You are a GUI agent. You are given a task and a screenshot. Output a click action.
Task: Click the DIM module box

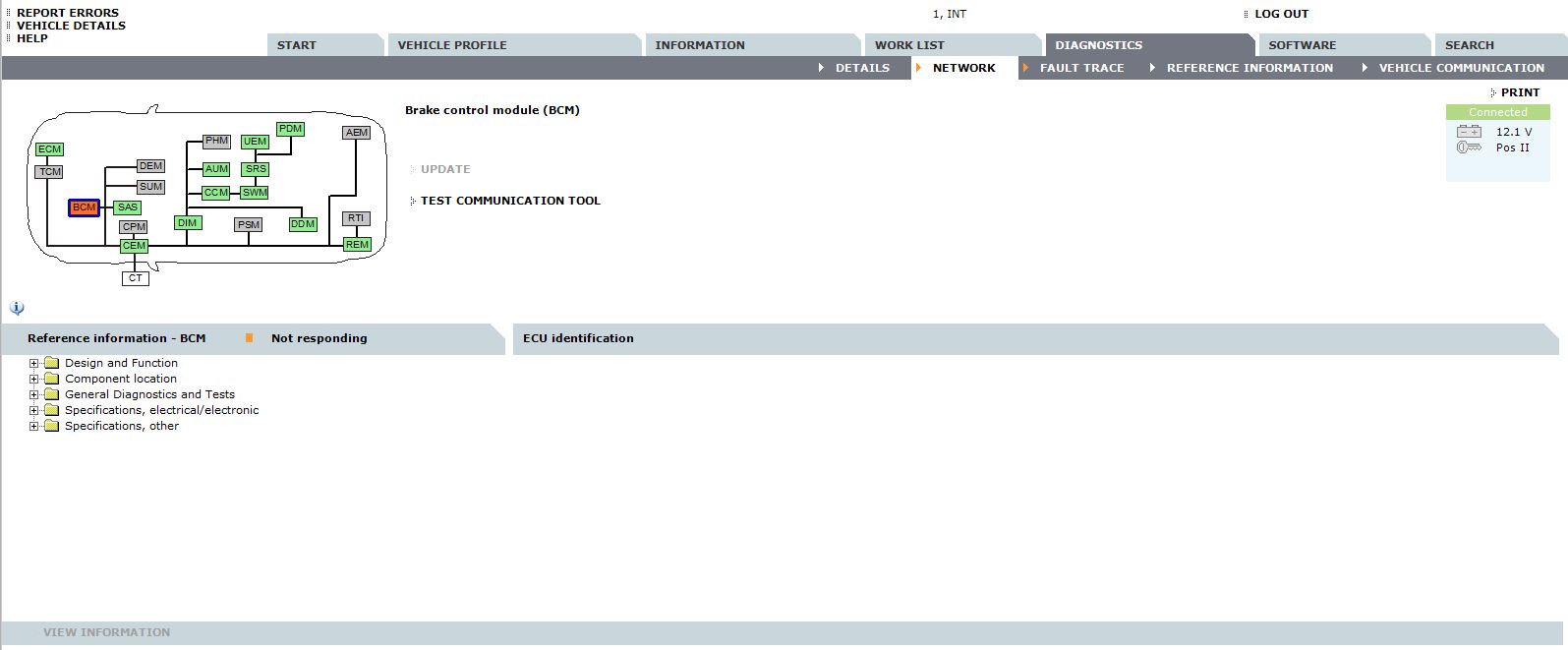[187, 223]
